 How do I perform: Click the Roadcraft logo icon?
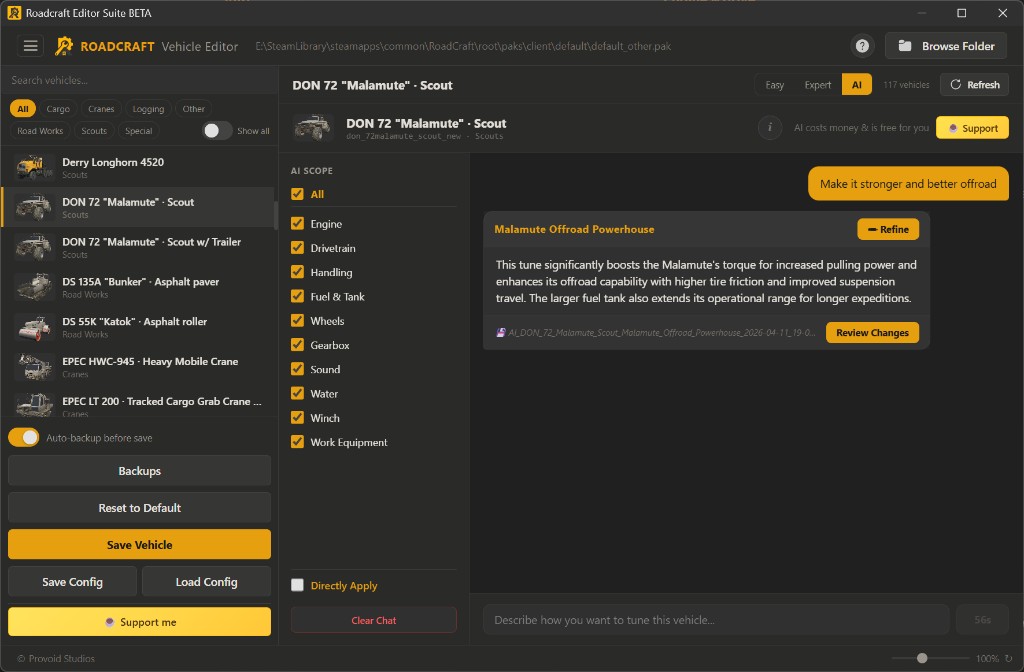[64, 46]
